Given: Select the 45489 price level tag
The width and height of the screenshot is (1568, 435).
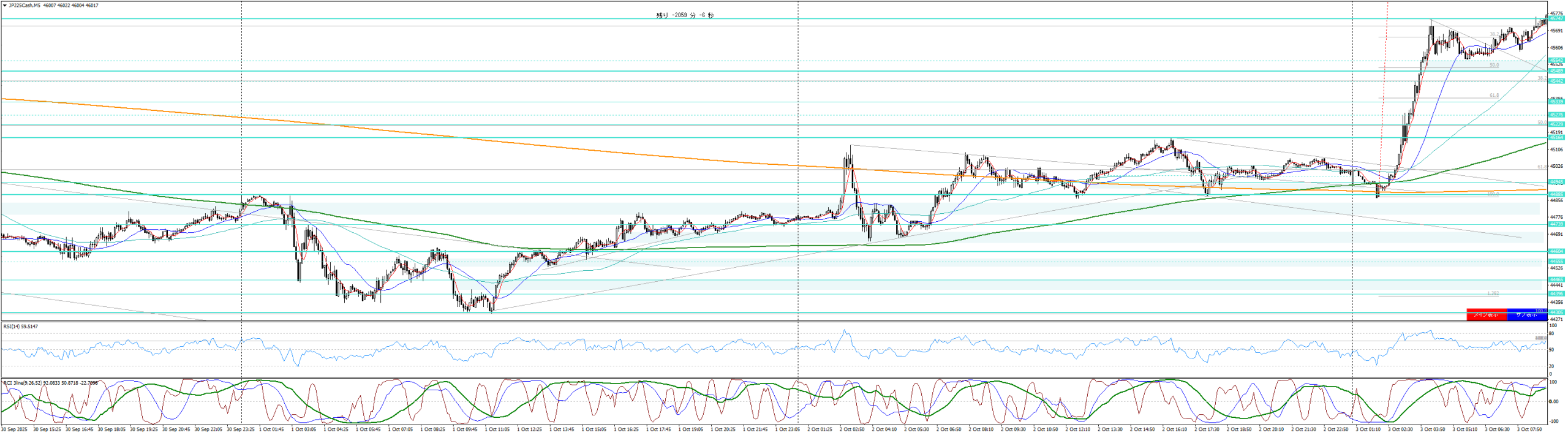Looking at the screenshot, I should pos(1556,71).
